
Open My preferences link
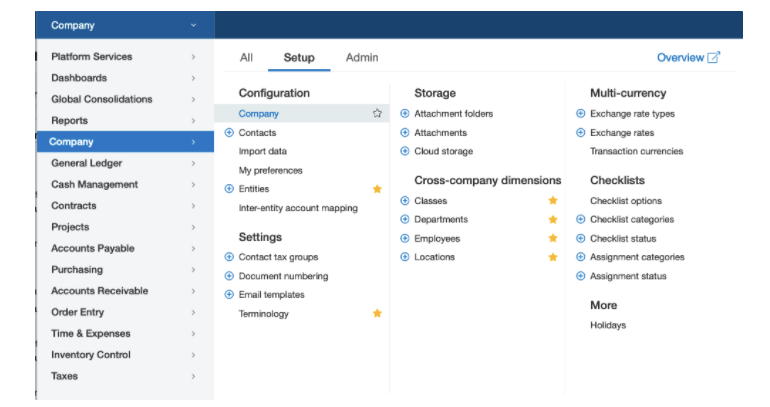tap(271, 170)
